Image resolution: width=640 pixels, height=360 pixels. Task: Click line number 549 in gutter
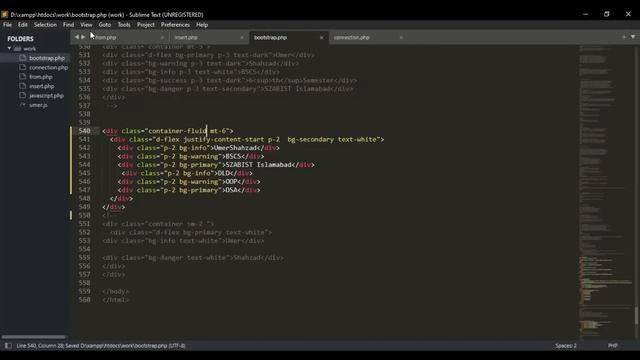click(x=84, y=207)
